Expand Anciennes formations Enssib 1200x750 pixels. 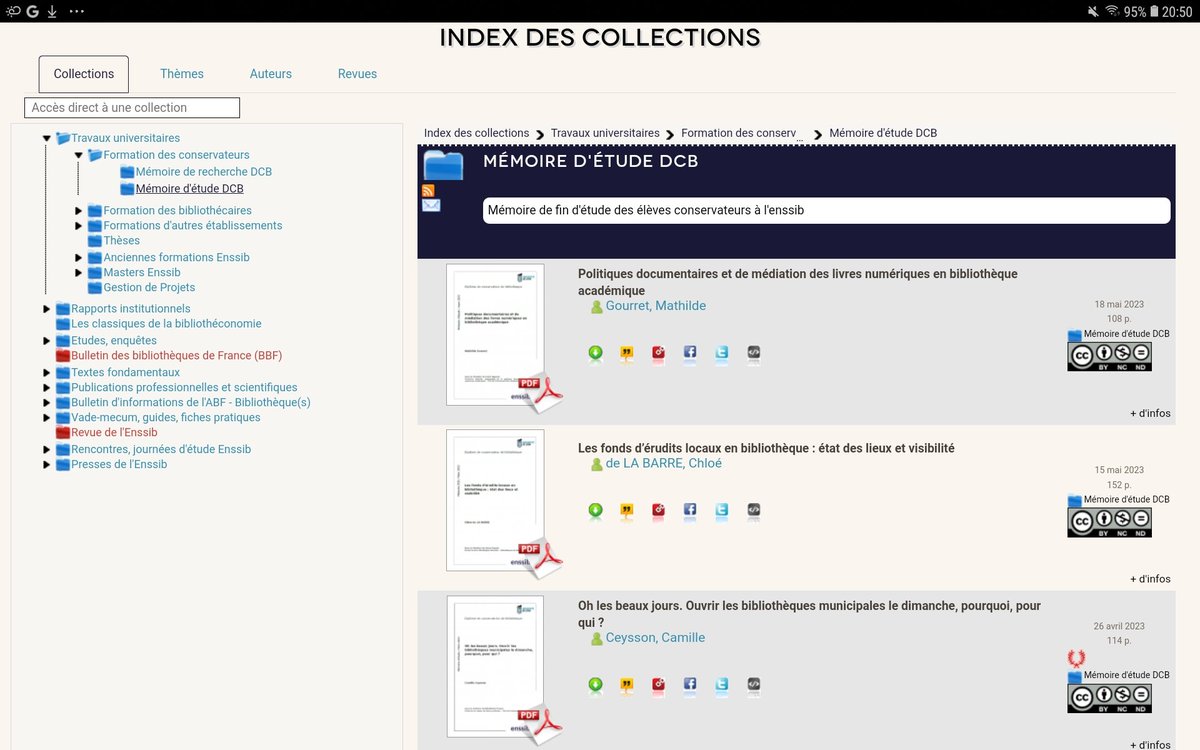[x=79, y=258]
